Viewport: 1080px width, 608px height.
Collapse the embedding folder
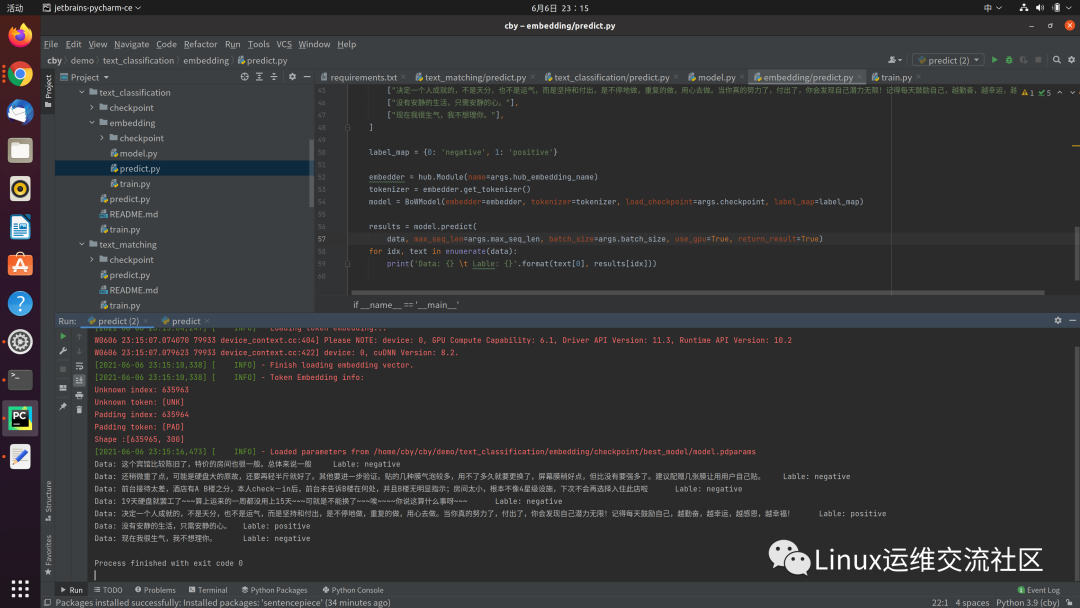click(x=92, y=123)
